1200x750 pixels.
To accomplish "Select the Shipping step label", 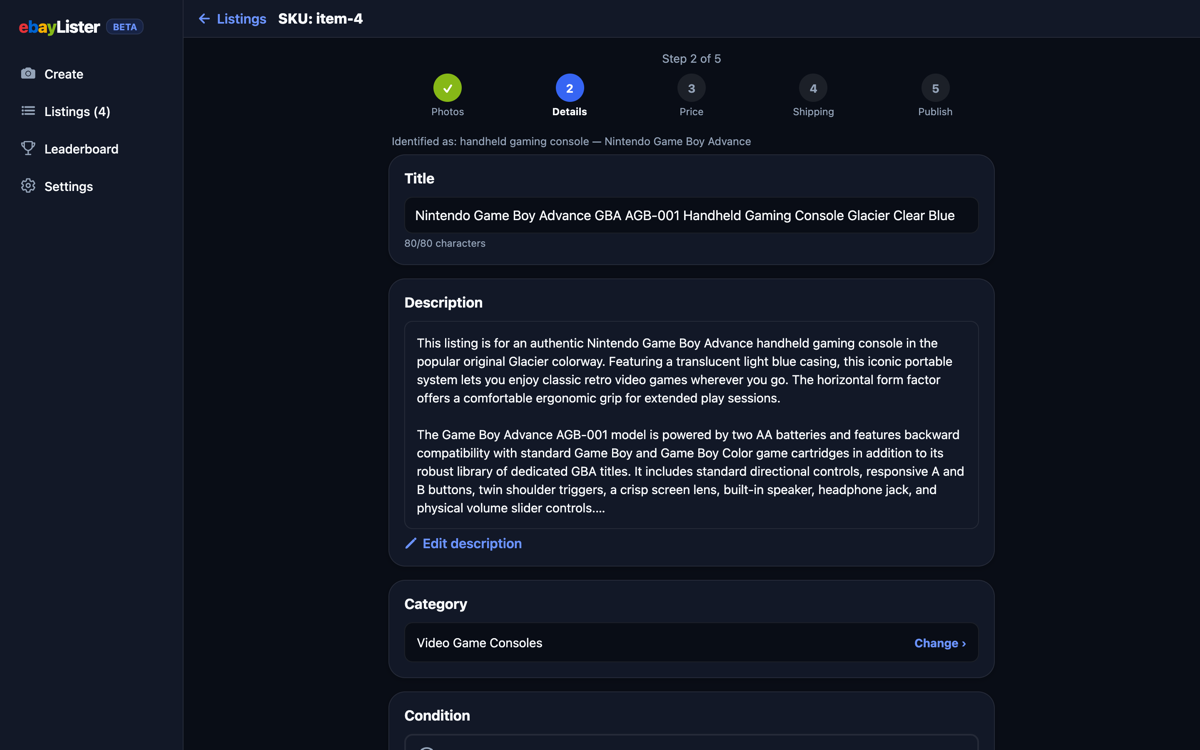I will (x=813, y=112).
